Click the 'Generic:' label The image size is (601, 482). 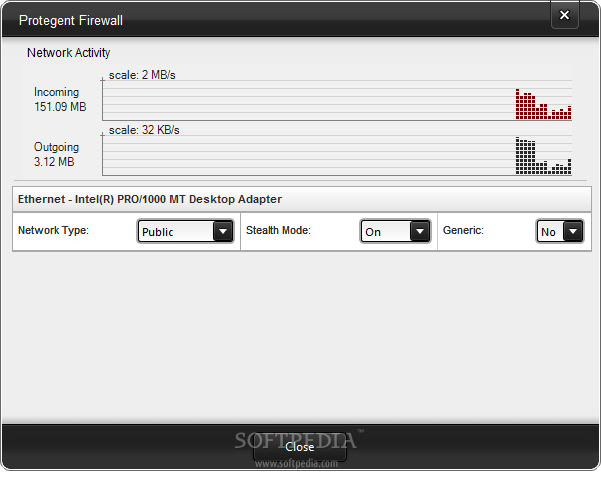click(463, 230)
